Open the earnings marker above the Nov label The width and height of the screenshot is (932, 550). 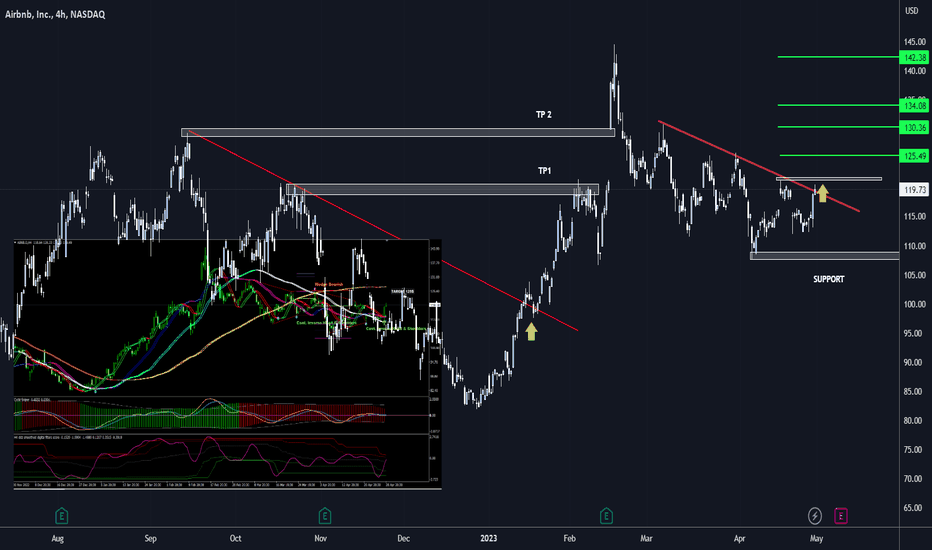click(325, 516)
